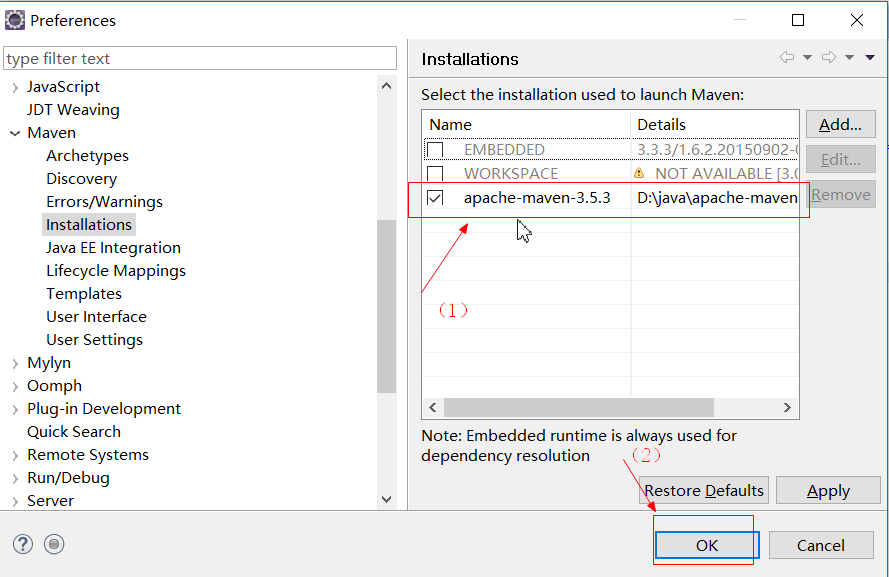Click the Preferences window gear icon
The width and height of the screenshot is (889, 577).
tap(15, 20)
